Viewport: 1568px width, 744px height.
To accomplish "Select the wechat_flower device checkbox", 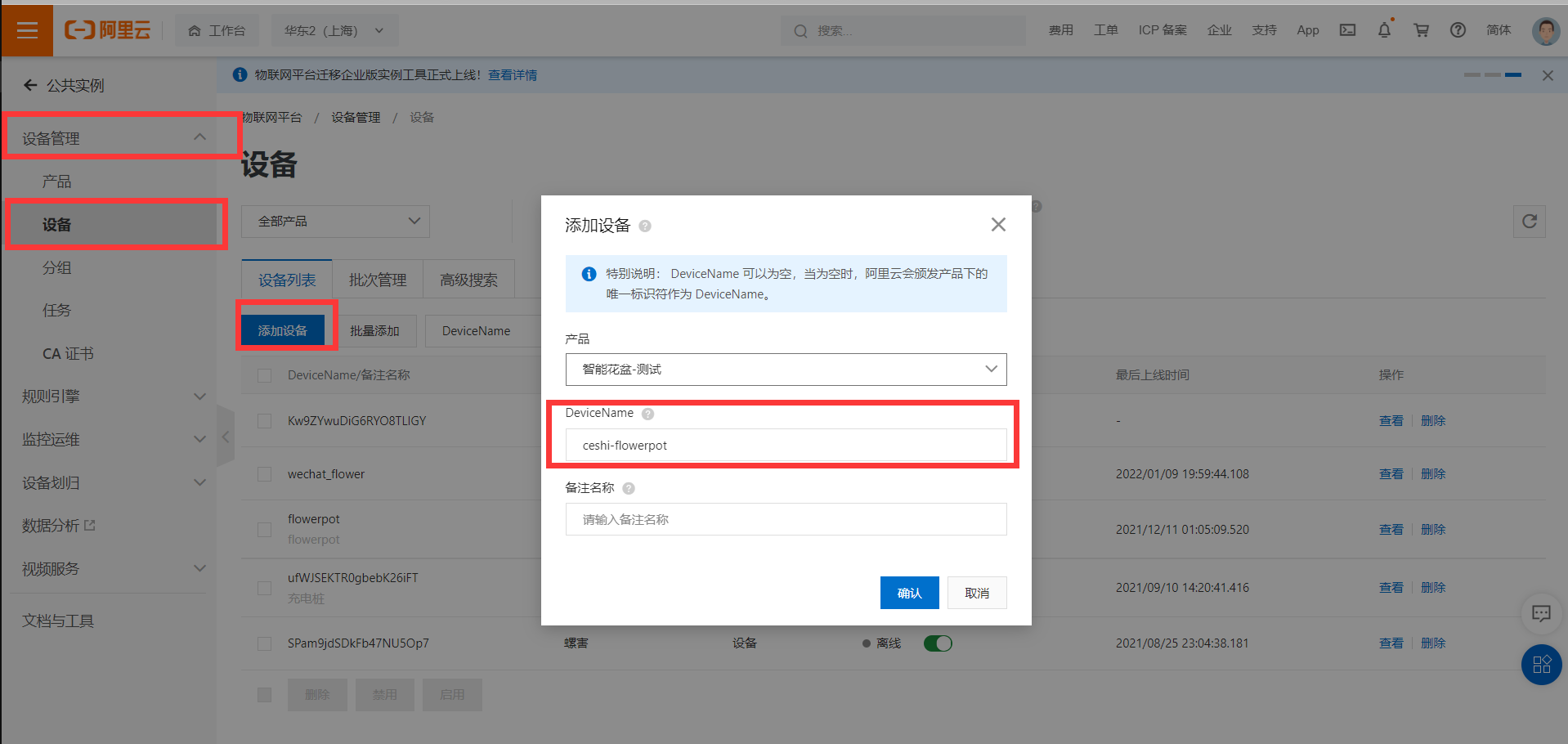I will pos(264,474).
